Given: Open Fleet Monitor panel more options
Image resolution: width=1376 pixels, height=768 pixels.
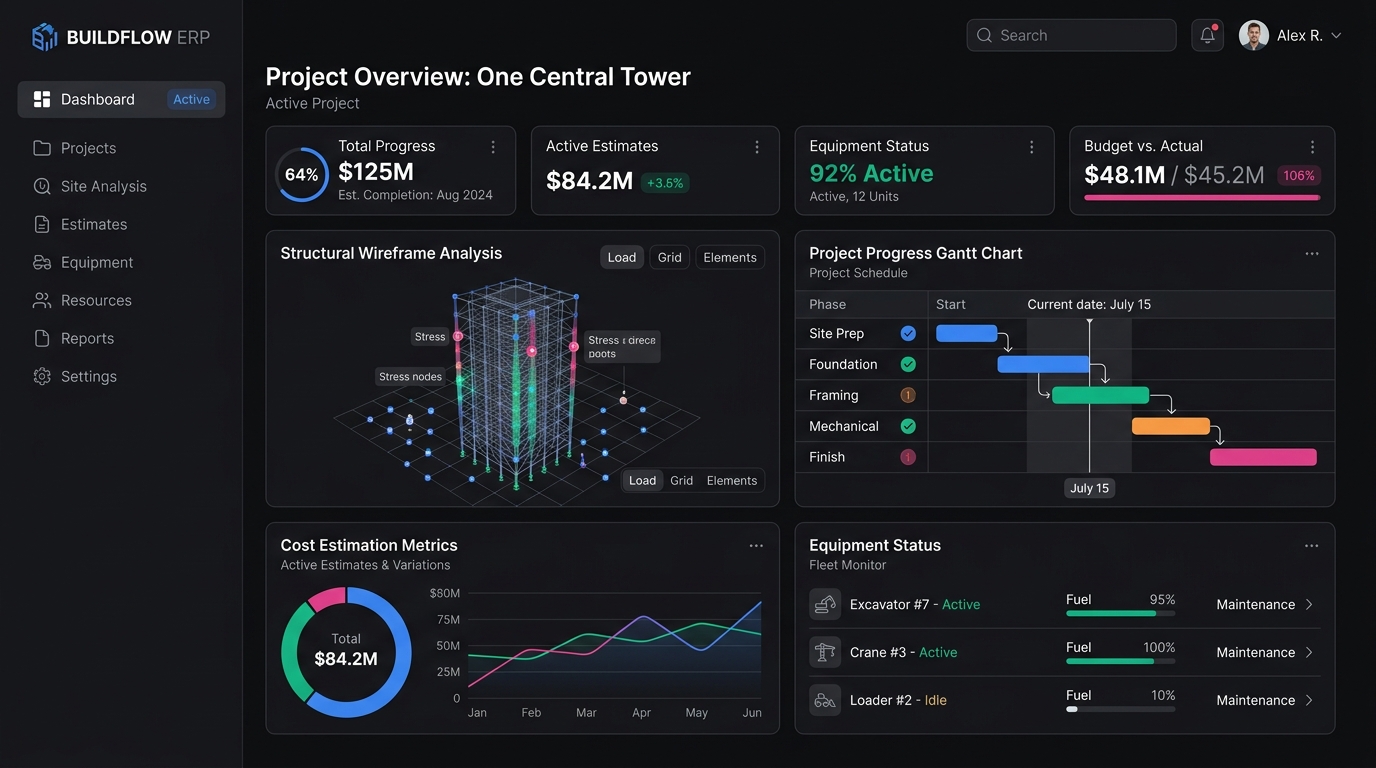Looking at the screenshot, I should point(1312,546).
